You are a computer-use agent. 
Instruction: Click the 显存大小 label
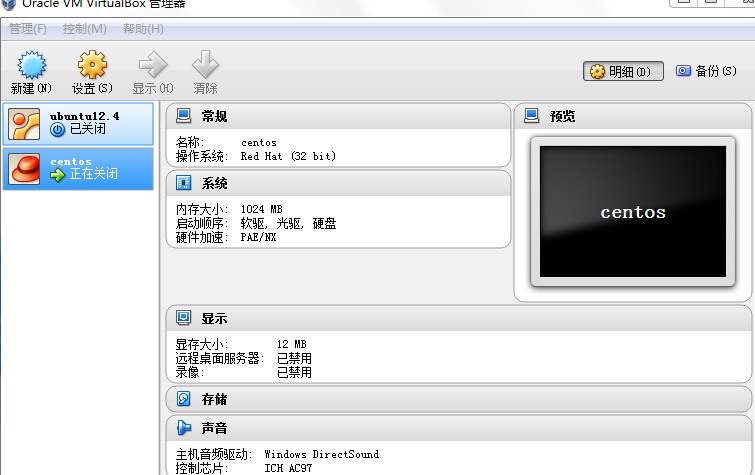pyautogui.click(x=201, y=344)
